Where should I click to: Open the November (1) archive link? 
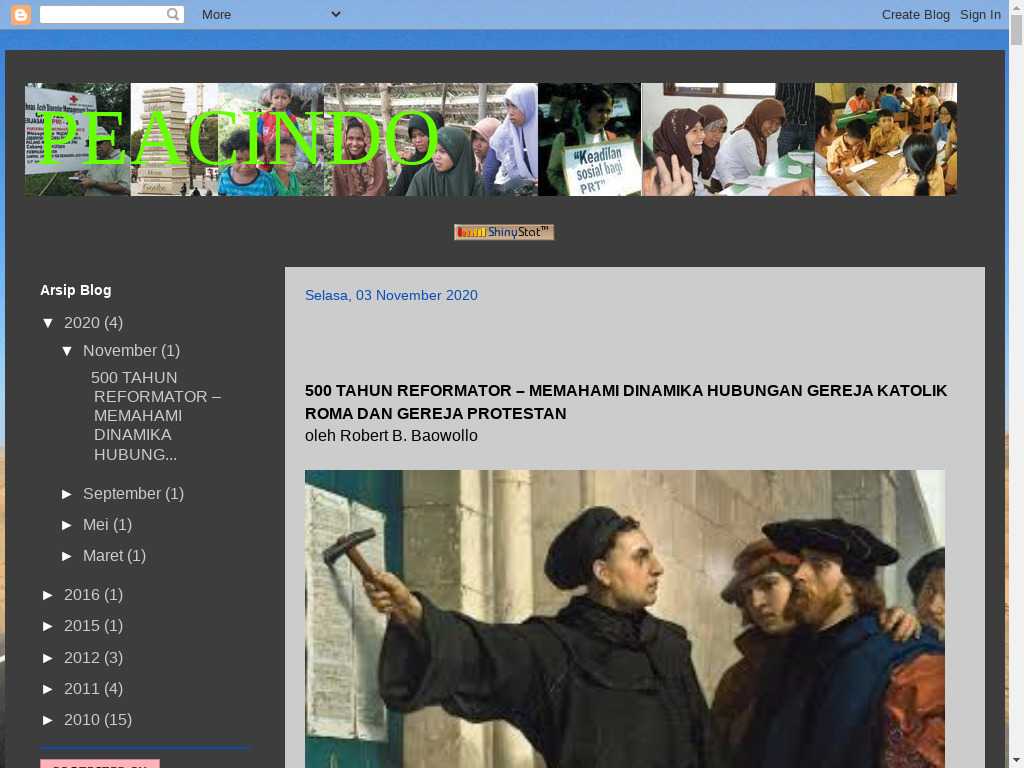pos(120,351)
